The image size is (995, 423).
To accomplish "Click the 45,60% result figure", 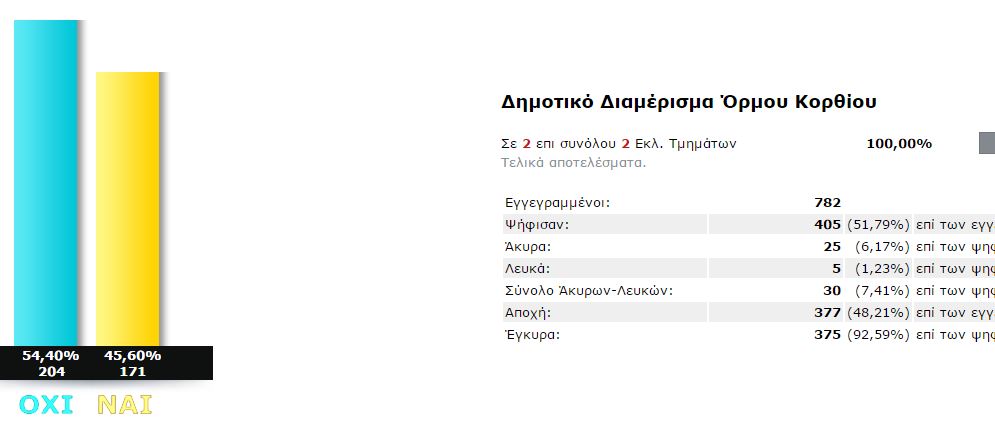I will tap(132, 356).
